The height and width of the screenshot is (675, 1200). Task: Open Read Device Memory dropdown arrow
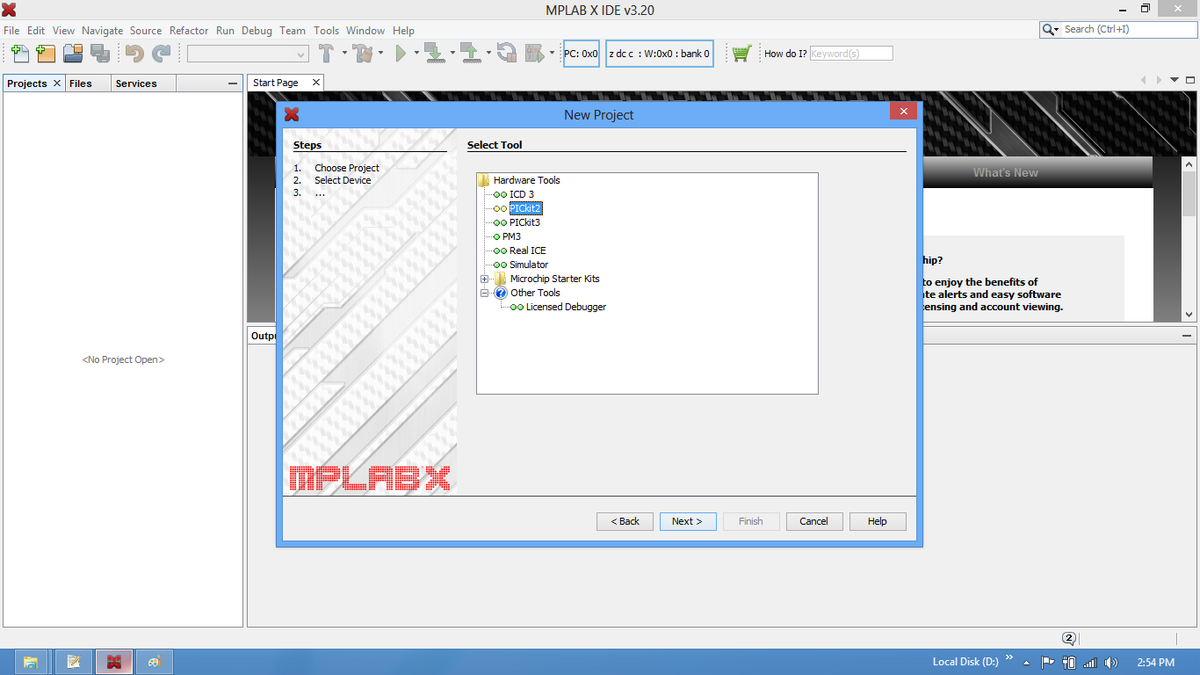[x=488, y=53]
